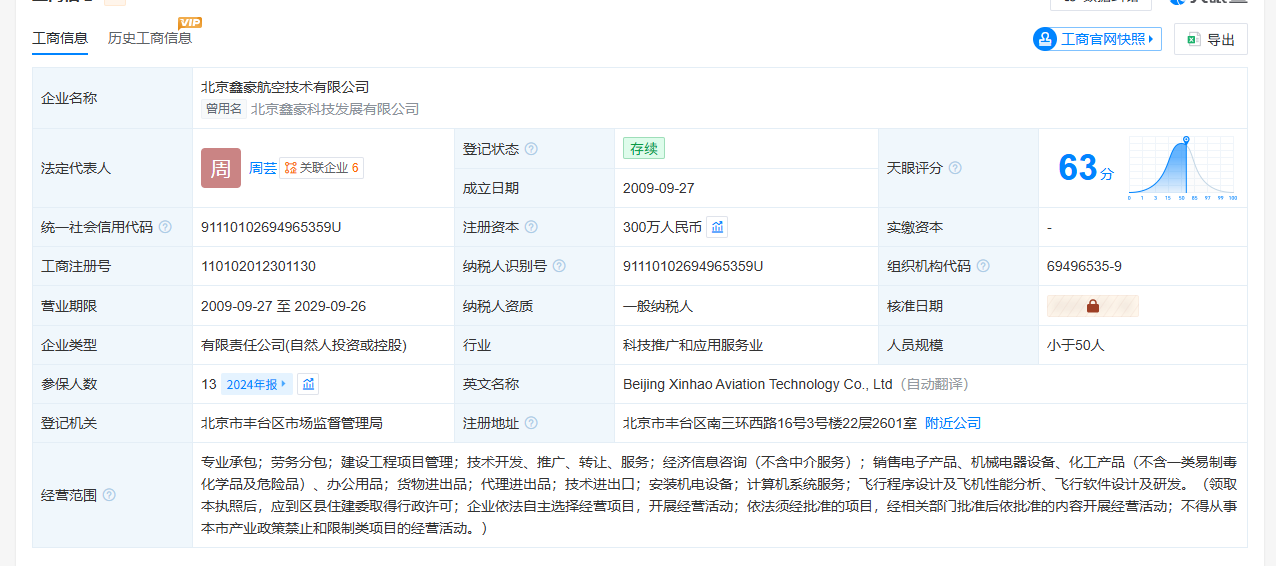
Task: Click the help icon next to 注册资本
Action: point(531,227)
